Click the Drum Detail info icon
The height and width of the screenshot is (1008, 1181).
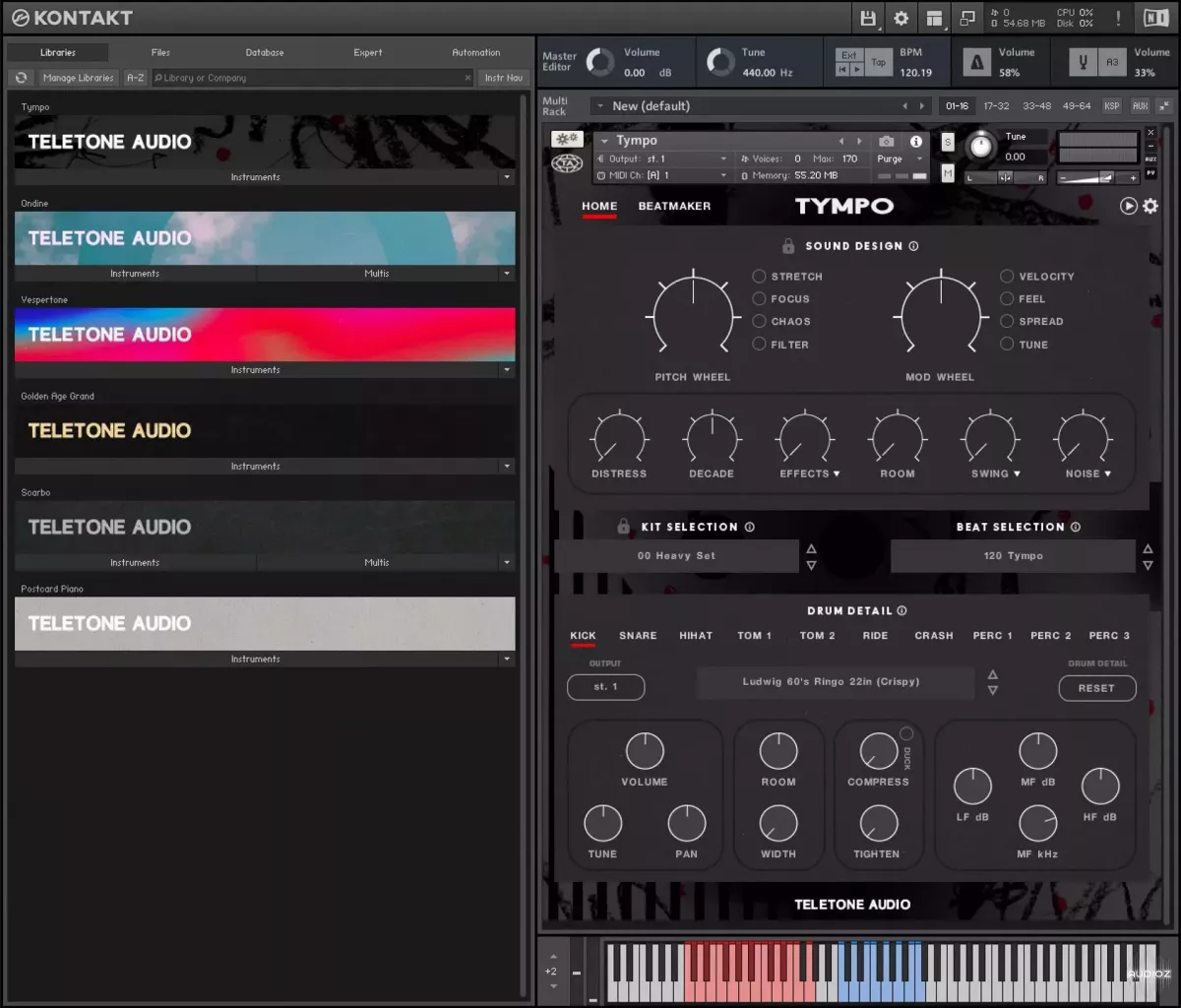[x=901, y=610]
